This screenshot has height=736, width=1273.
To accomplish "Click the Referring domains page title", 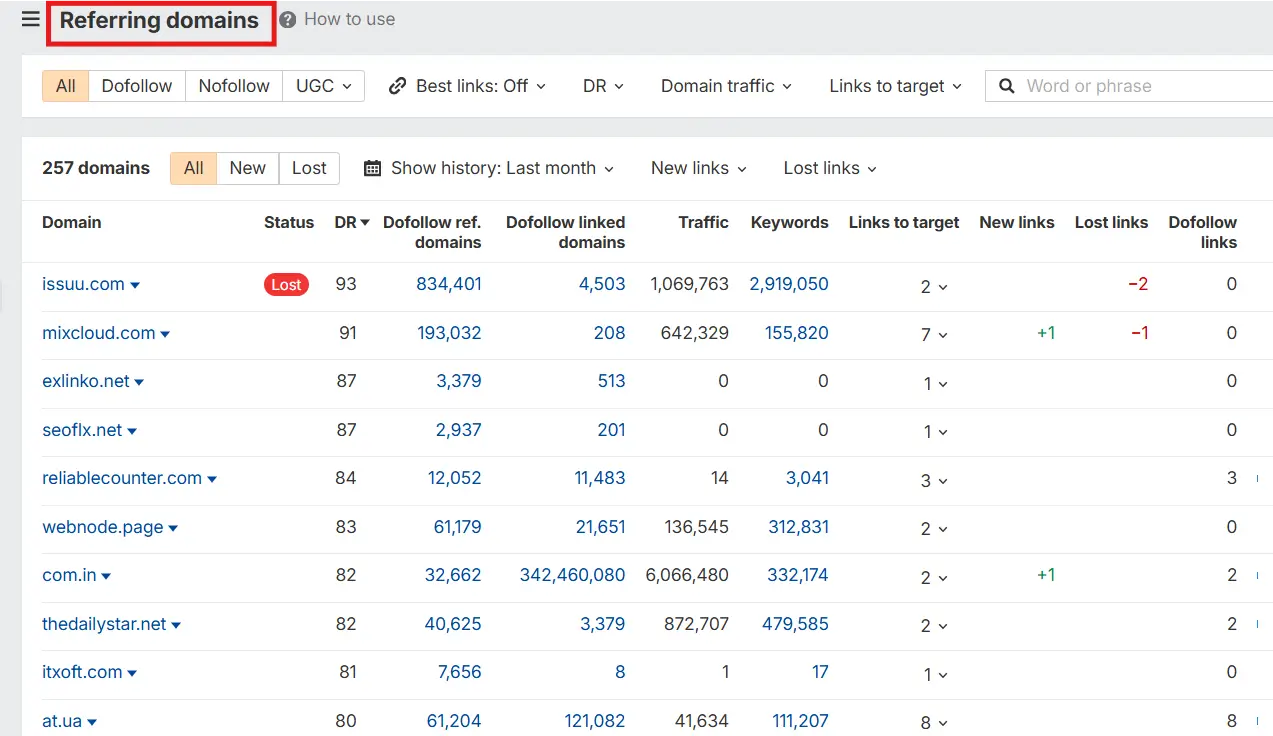I will (x=159, y=20).
